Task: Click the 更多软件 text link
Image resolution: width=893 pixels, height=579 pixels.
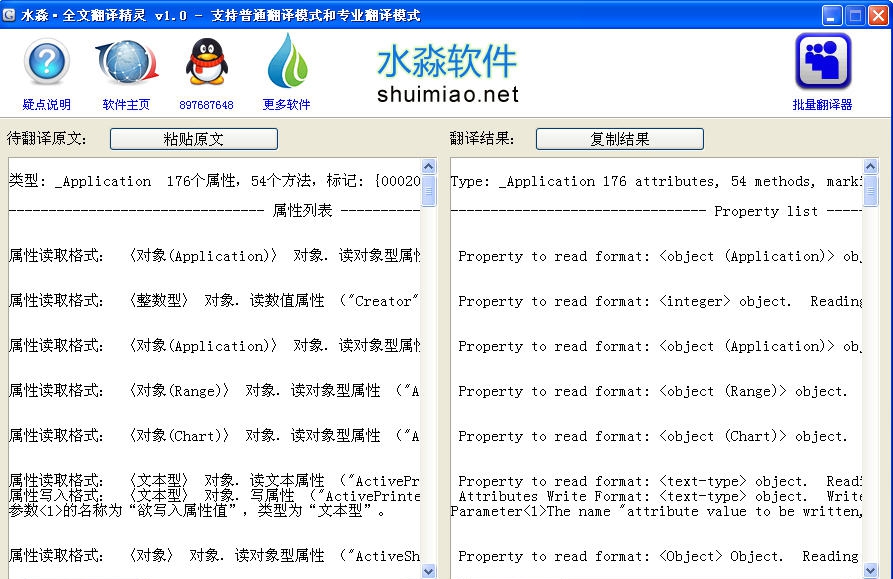Action: click(x=286, y=105)
